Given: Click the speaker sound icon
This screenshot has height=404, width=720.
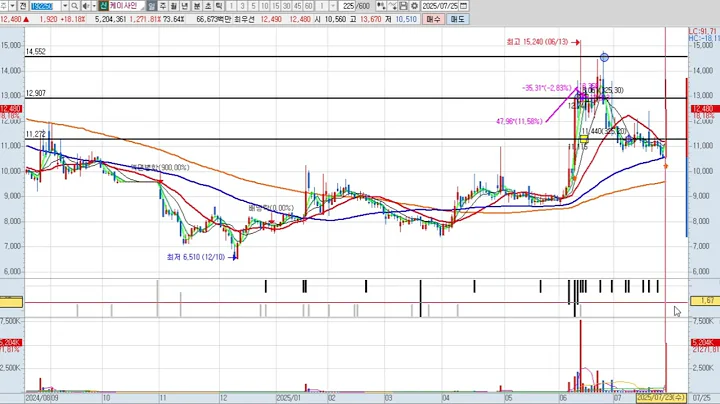Looking at the screenshot, I should tap(86, 6).
